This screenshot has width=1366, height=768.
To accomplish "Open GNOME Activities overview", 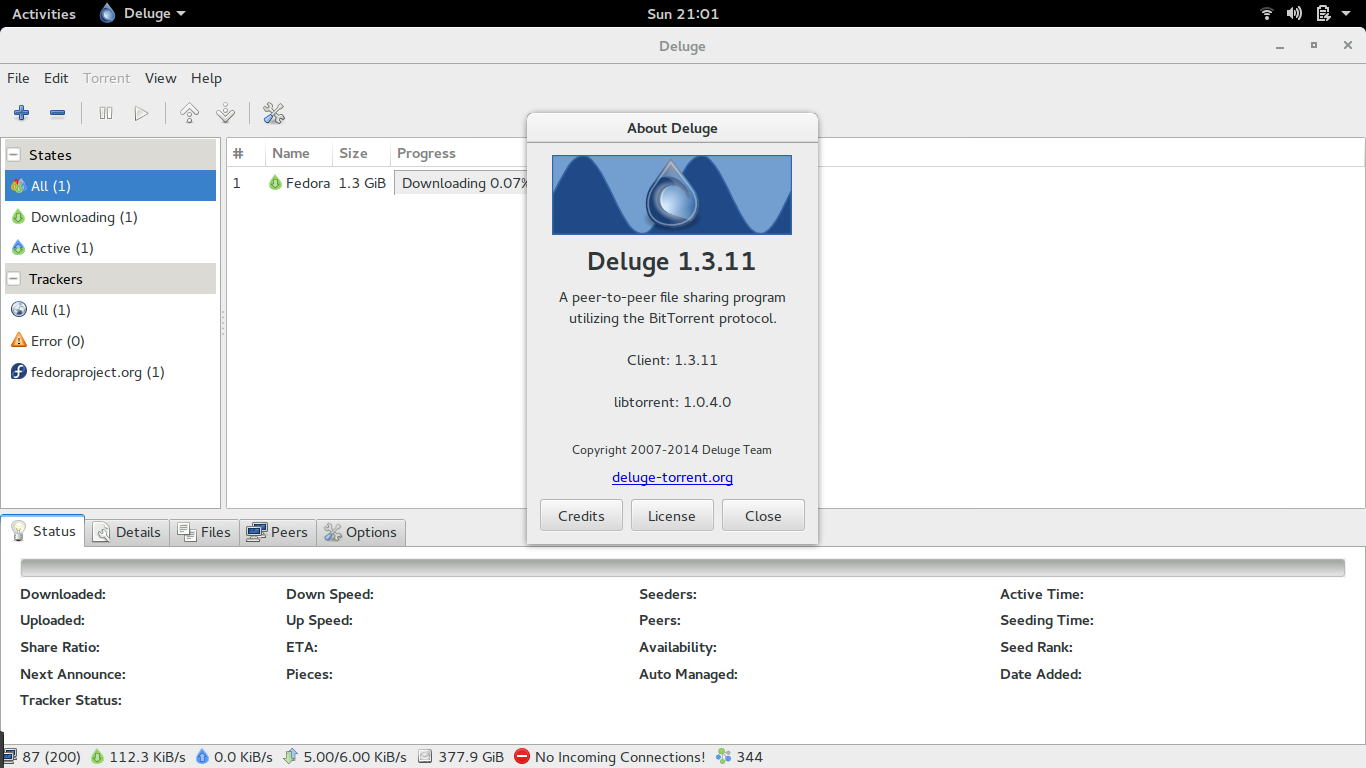I will 44,14.
